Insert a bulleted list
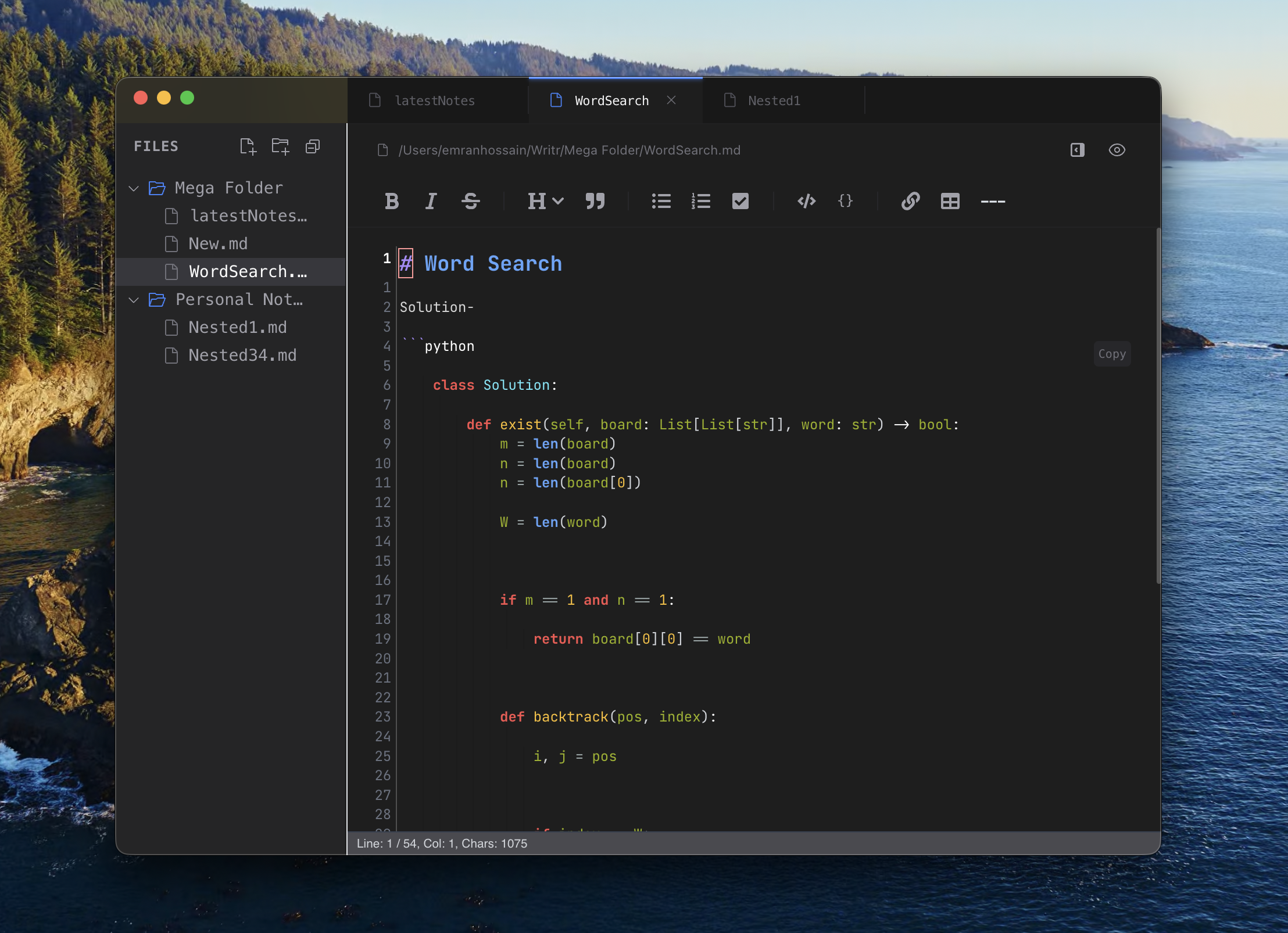The image size is (1288, 933). tap(661, 201)
